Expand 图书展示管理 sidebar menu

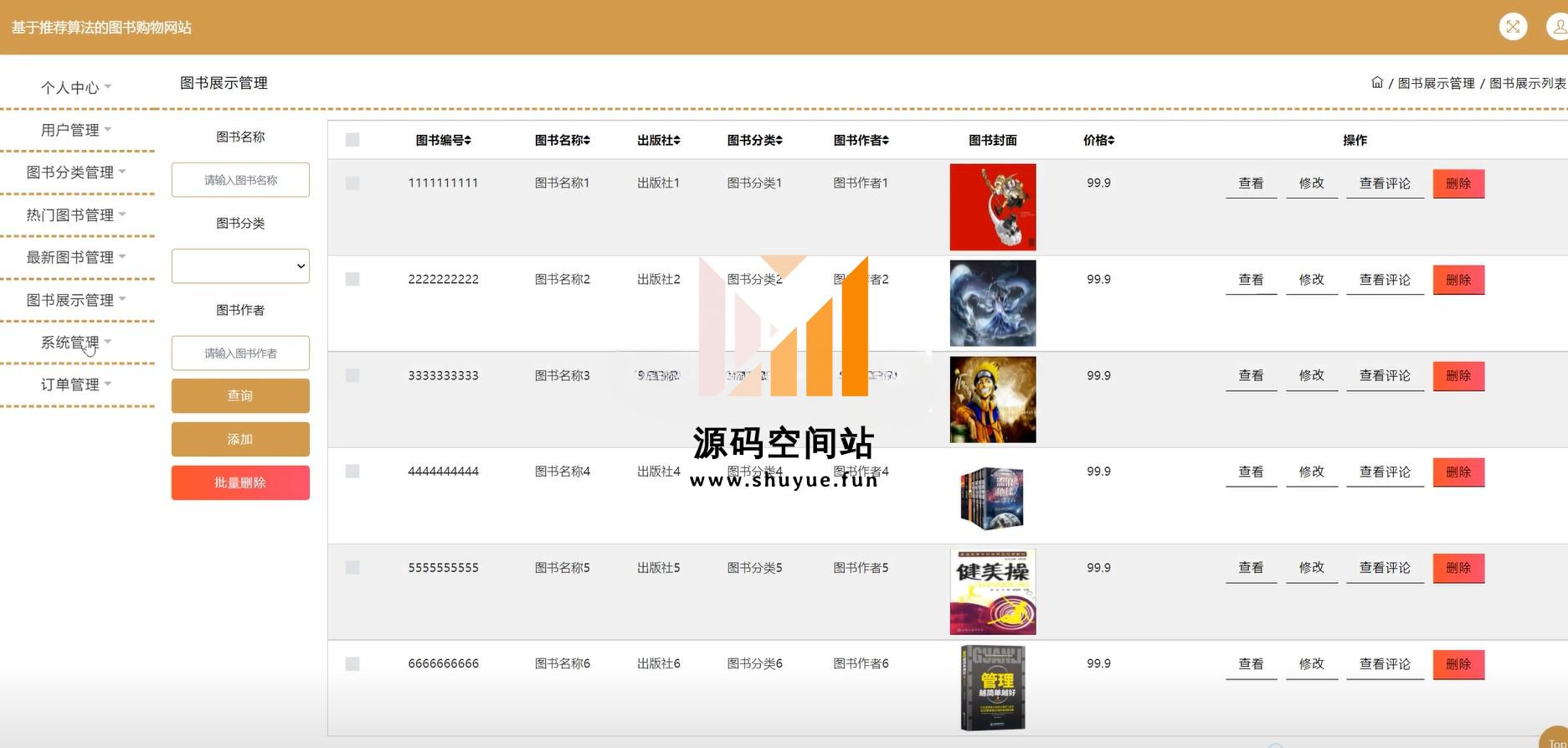tap(76, 300)
